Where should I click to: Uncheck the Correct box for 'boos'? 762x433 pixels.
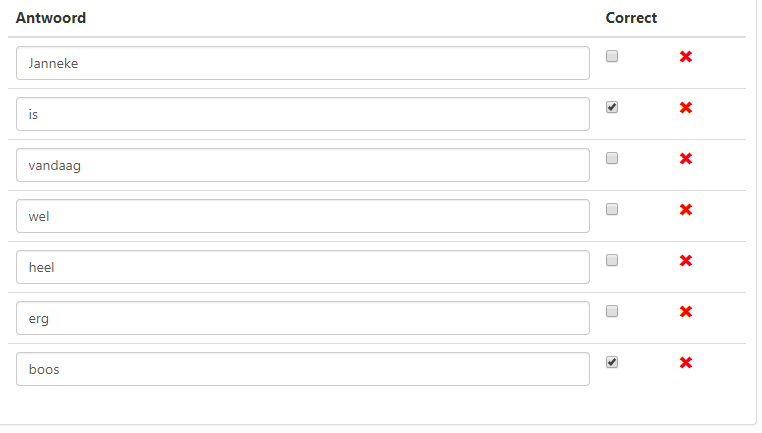(x=612, y=362)
